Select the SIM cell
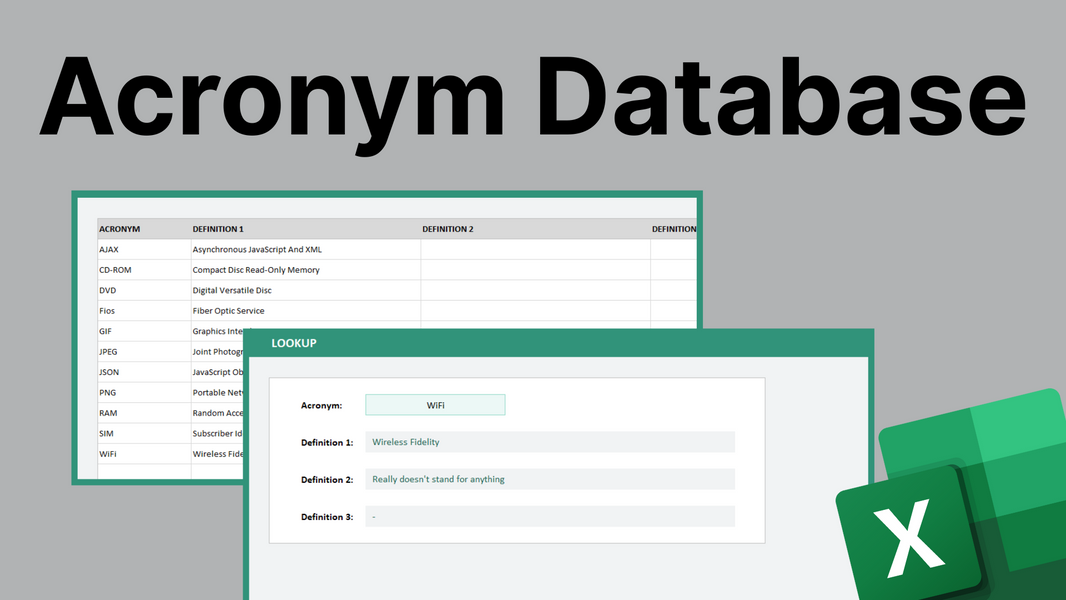The width and height of the screenshot is (1066, 600). pos(144,433)
